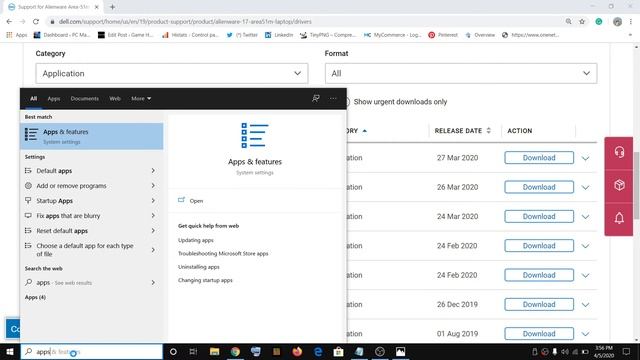Viewport: 640px width, 360px height.
Task: Open the Twitter bookmark
Action: click(x=242, y=35)
